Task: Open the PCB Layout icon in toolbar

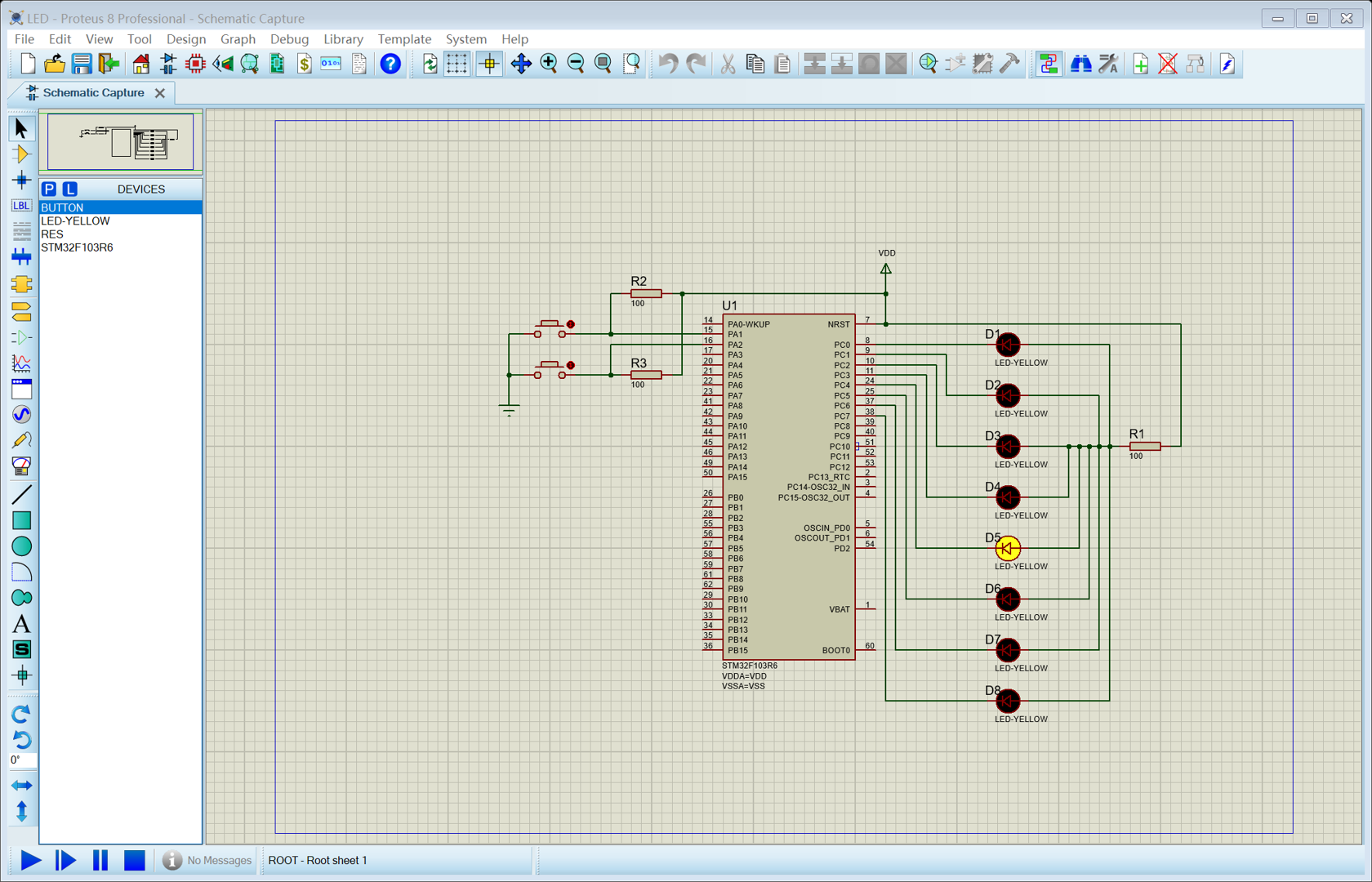Action: pos(195,64)
